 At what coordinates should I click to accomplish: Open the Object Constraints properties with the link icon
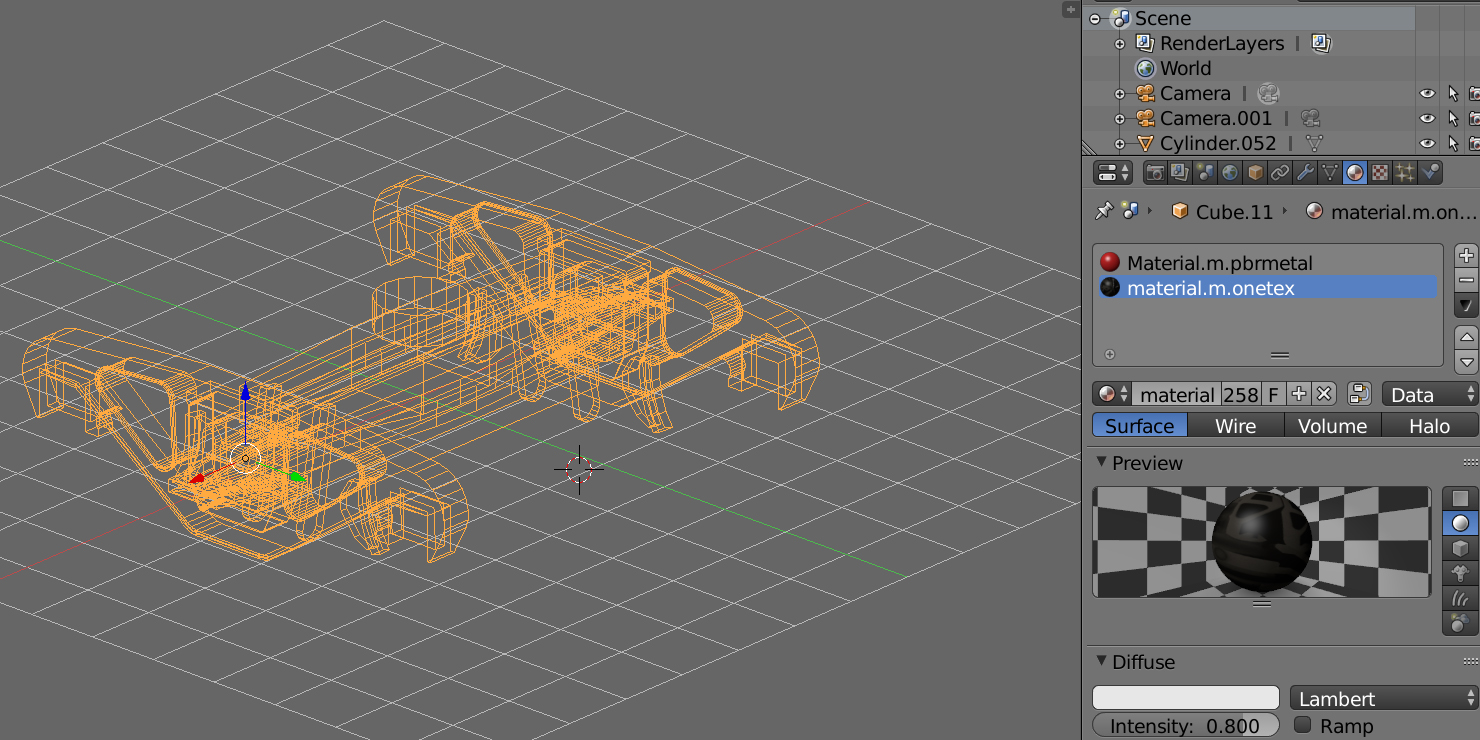tap(1280, 172)
